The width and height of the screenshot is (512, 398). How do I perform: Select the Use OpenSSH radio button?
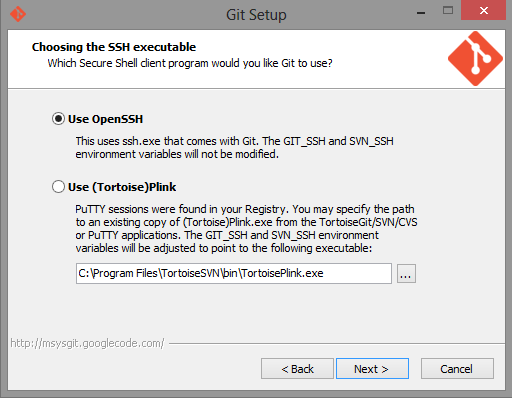point(58,119)
